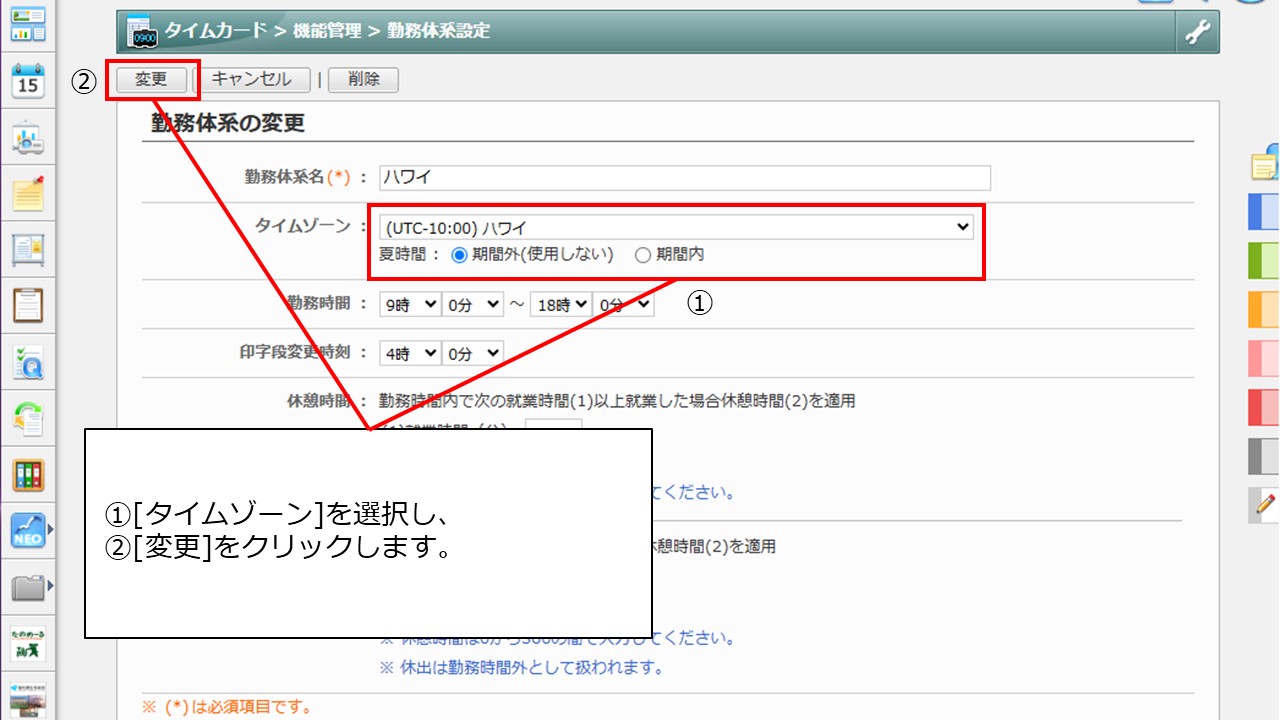Click the キャンセル button
This screenshot has height=720, width=1280.
point(251,80)
